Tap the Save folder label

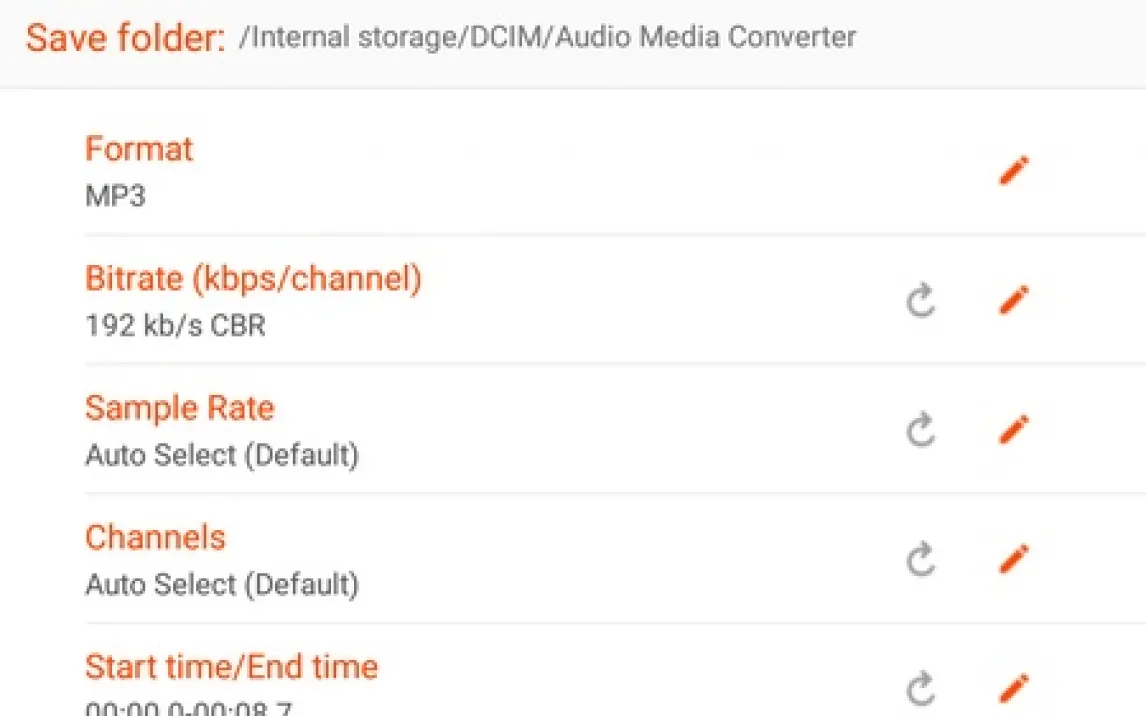126,38
